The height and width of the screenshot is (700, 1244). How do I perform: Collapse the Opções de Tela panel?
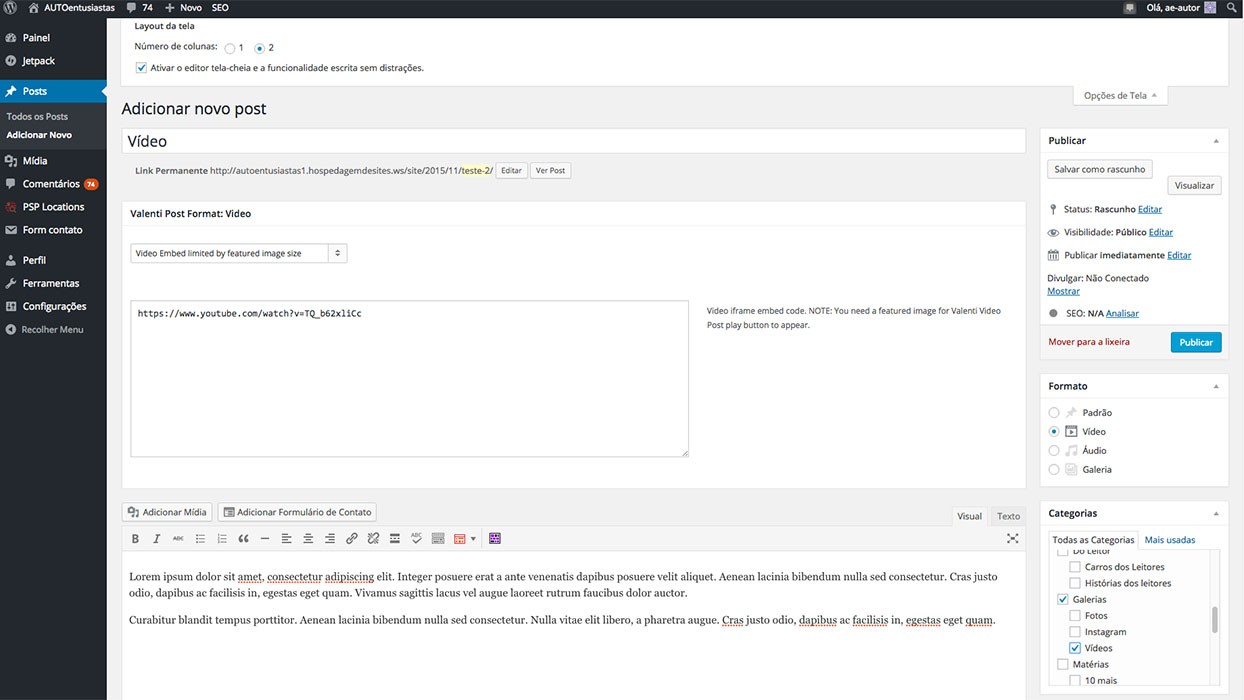pyautogui.click(x=1120, y=96)
